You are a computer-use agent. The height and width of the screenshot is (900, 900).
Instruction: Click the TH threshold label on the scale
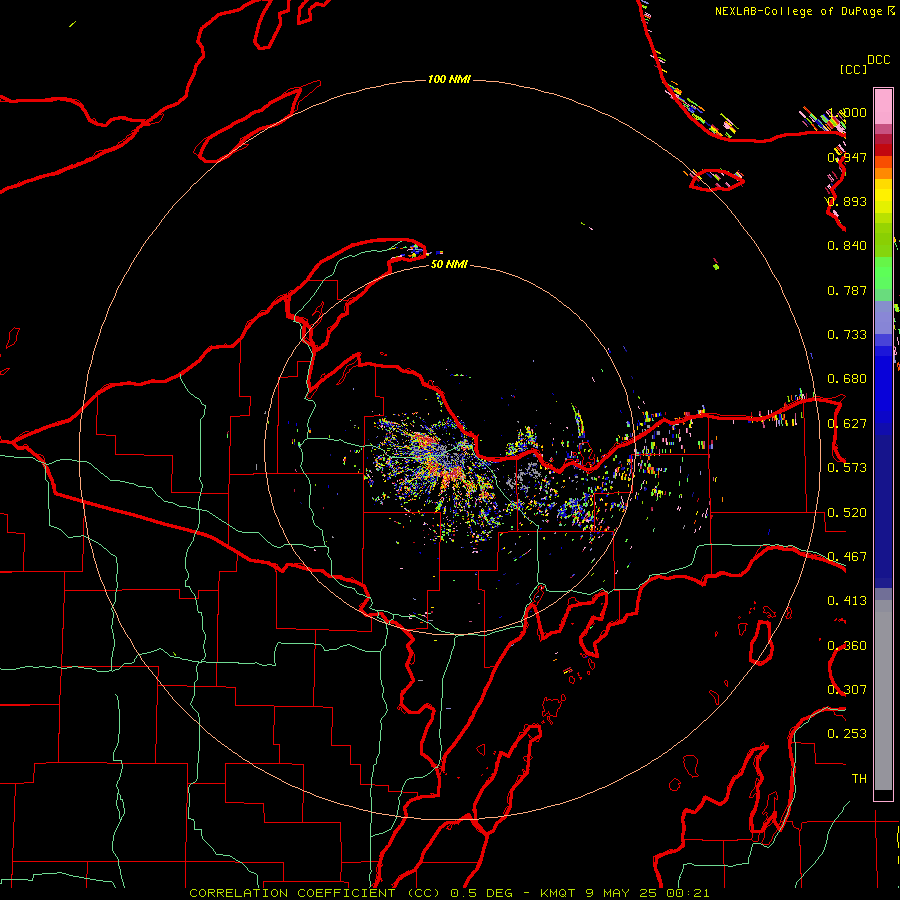[859, 779]
